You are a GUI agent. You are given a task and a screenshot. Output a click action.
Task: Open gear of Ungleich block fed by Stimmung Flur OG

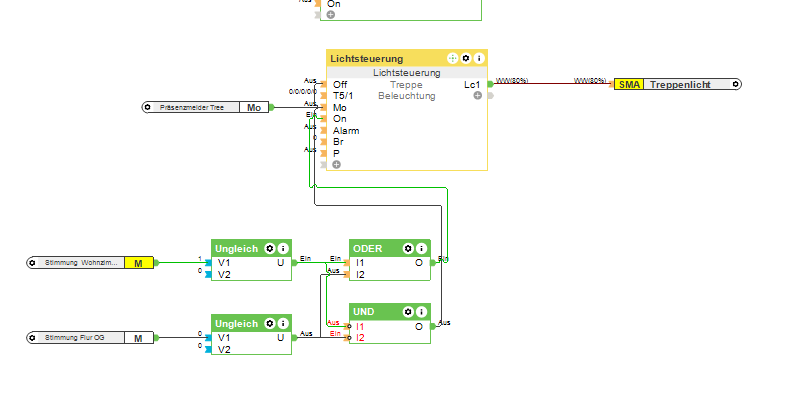270,323
